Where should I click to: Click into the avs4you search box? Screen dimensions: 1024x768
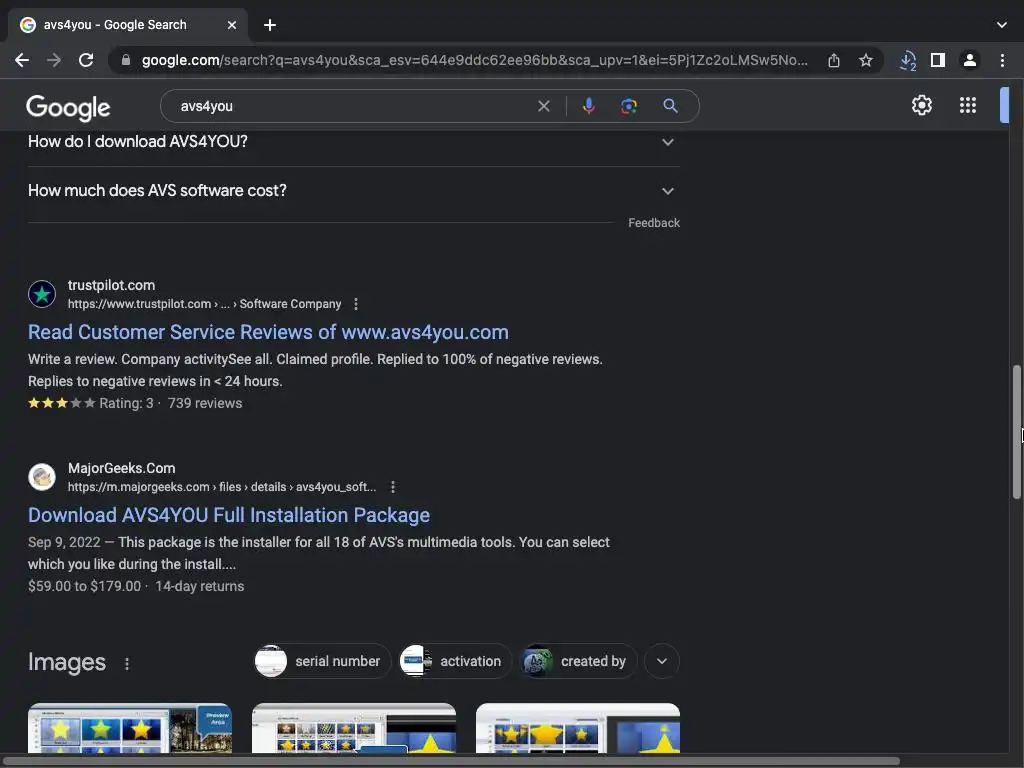tap(353, 106)
